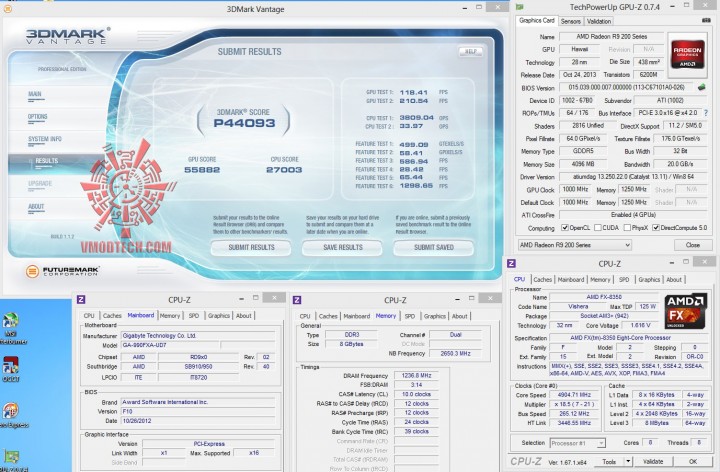The width and height of the screenshot is (720, 472).
Task: Expand the Tools dropdown arrow in CPU-Z
Action: click(628, 461)
